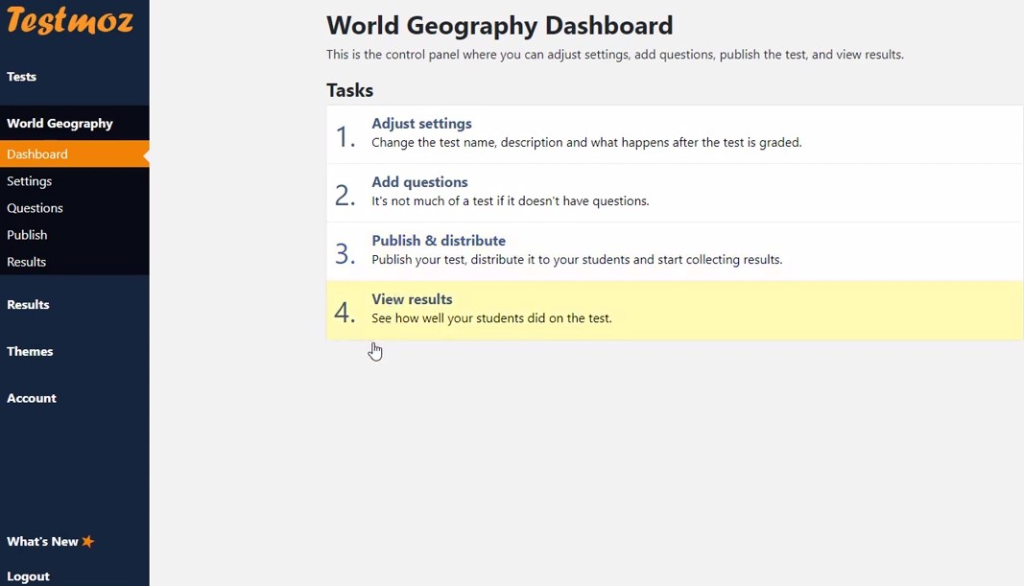This screenshot has width=1024, height=586.
Task: Open the Questions sidebar page
Action: coord(35,208)
